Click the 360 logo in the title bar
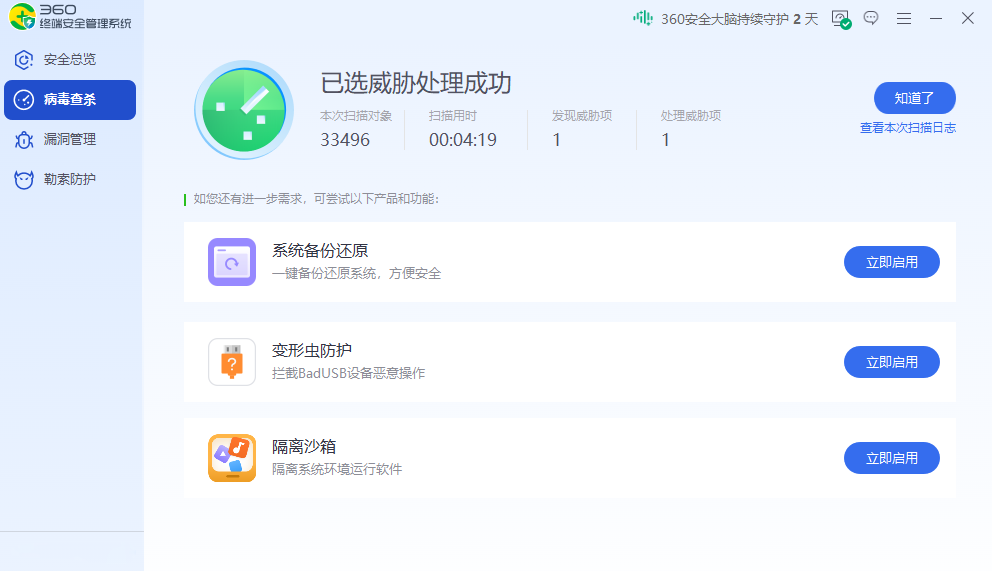The image size is (992, 571). point(23,16)
